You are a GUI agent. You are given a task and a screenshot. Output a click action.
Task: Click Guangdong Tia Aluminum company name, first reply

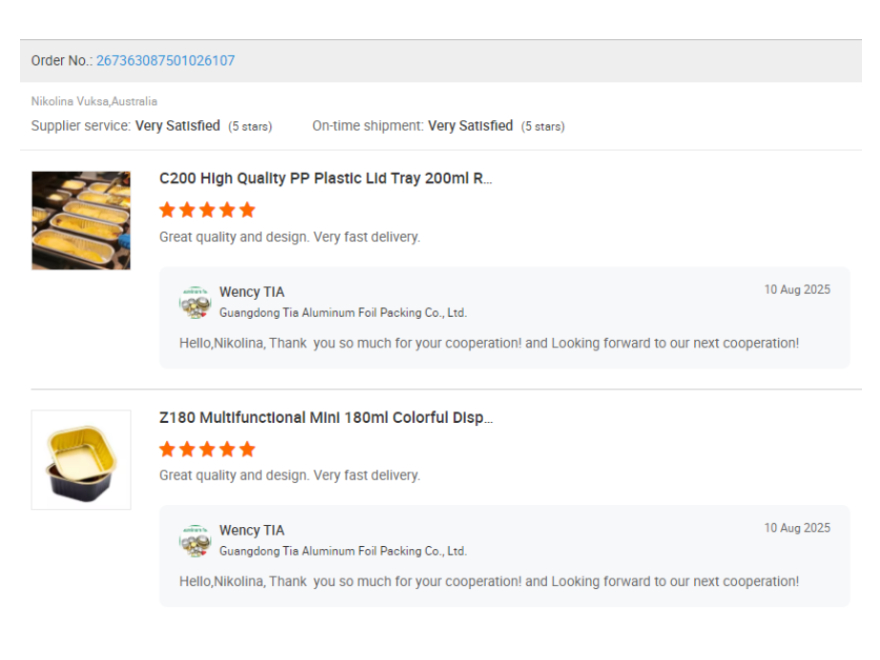point(343,313)
